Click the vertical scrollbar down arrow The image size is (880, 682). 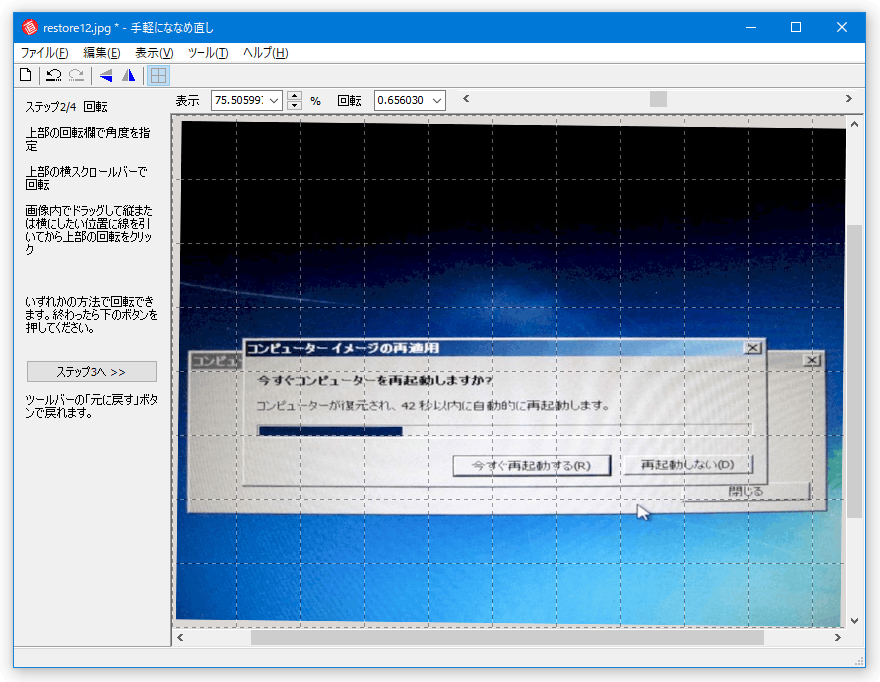[x=854, y=621]
